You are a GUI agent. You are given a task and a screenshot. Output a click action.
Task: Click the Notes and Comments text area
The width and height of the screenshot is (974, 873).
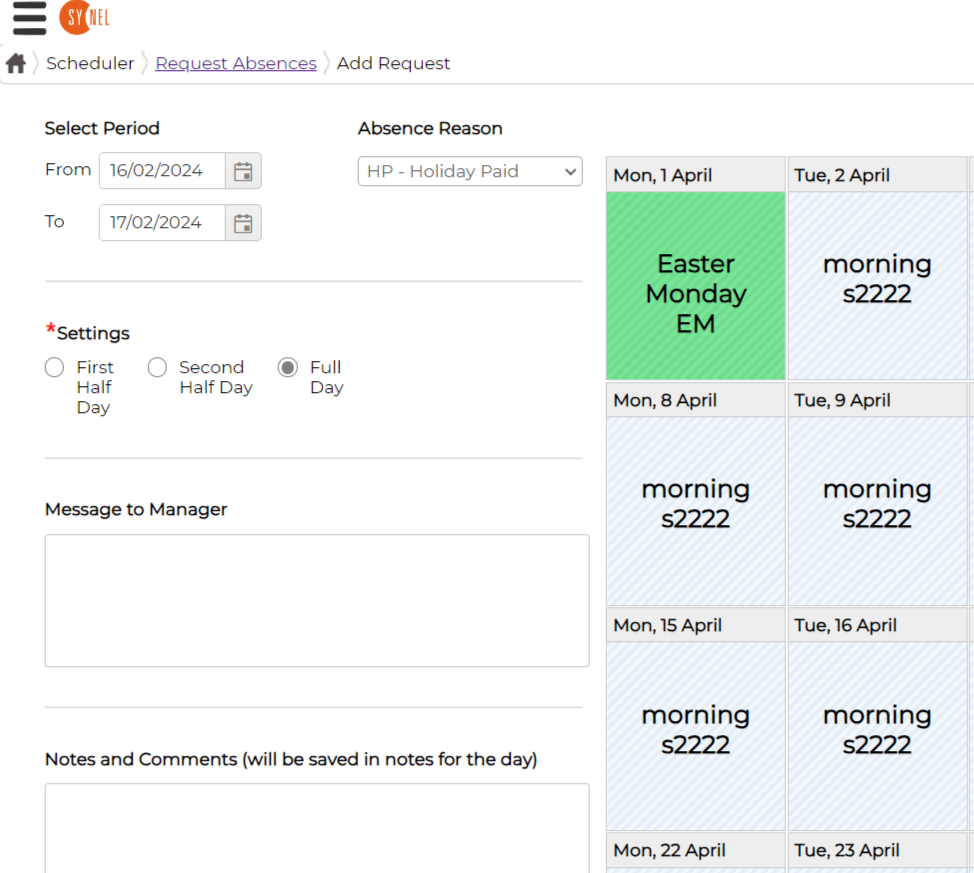[317, 828]
